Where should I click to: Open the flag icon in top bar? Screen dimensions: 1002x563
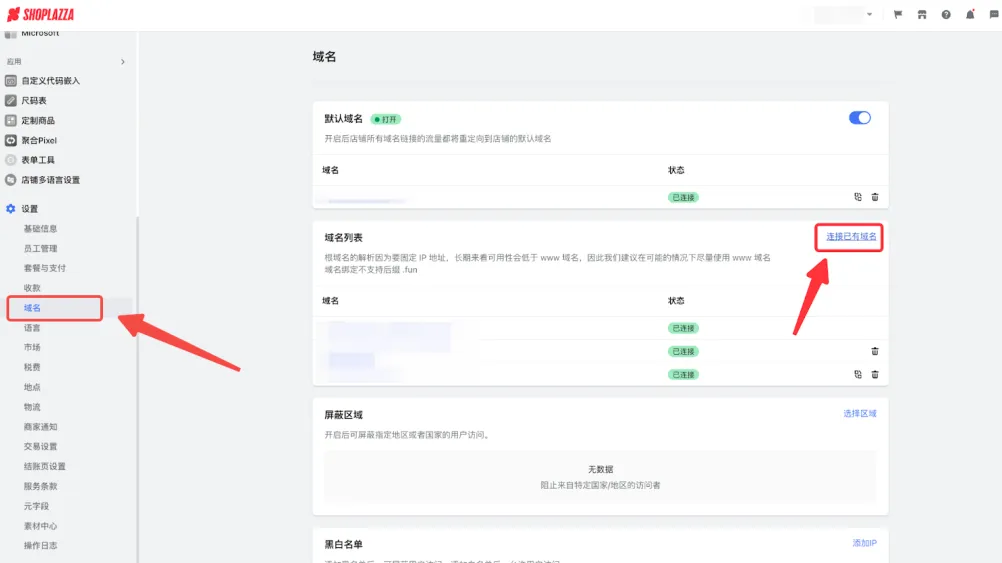(898, 14)
